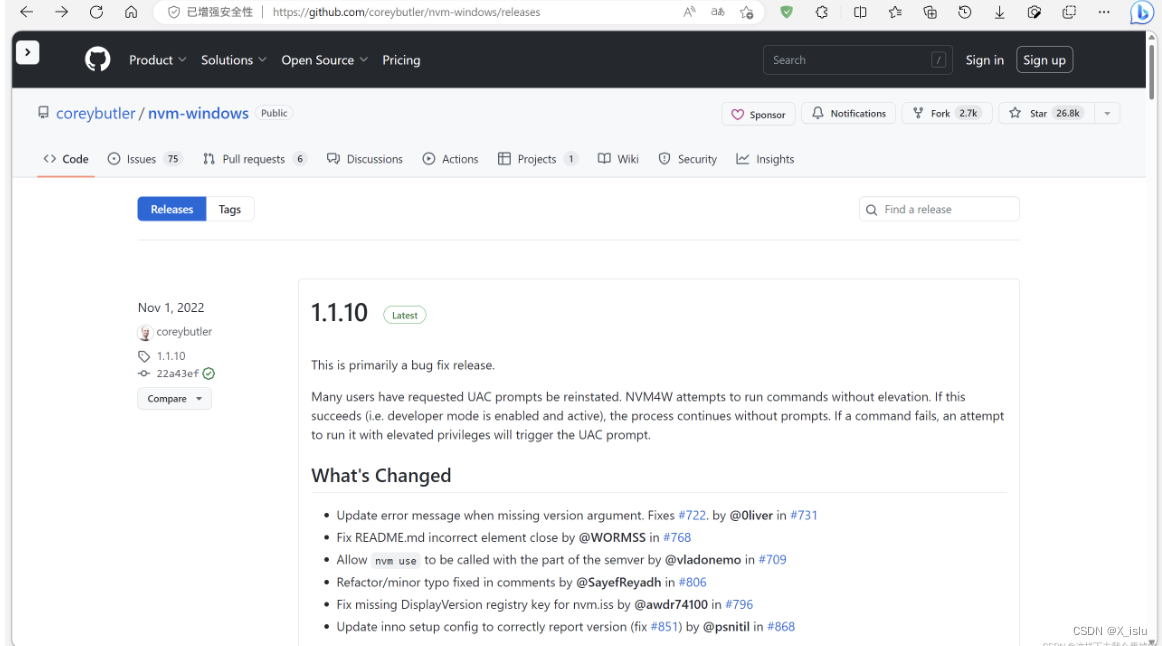Screen dimensions: 1162x646
Task: Reload the page with the refresh icon
Action: point(96,12)
